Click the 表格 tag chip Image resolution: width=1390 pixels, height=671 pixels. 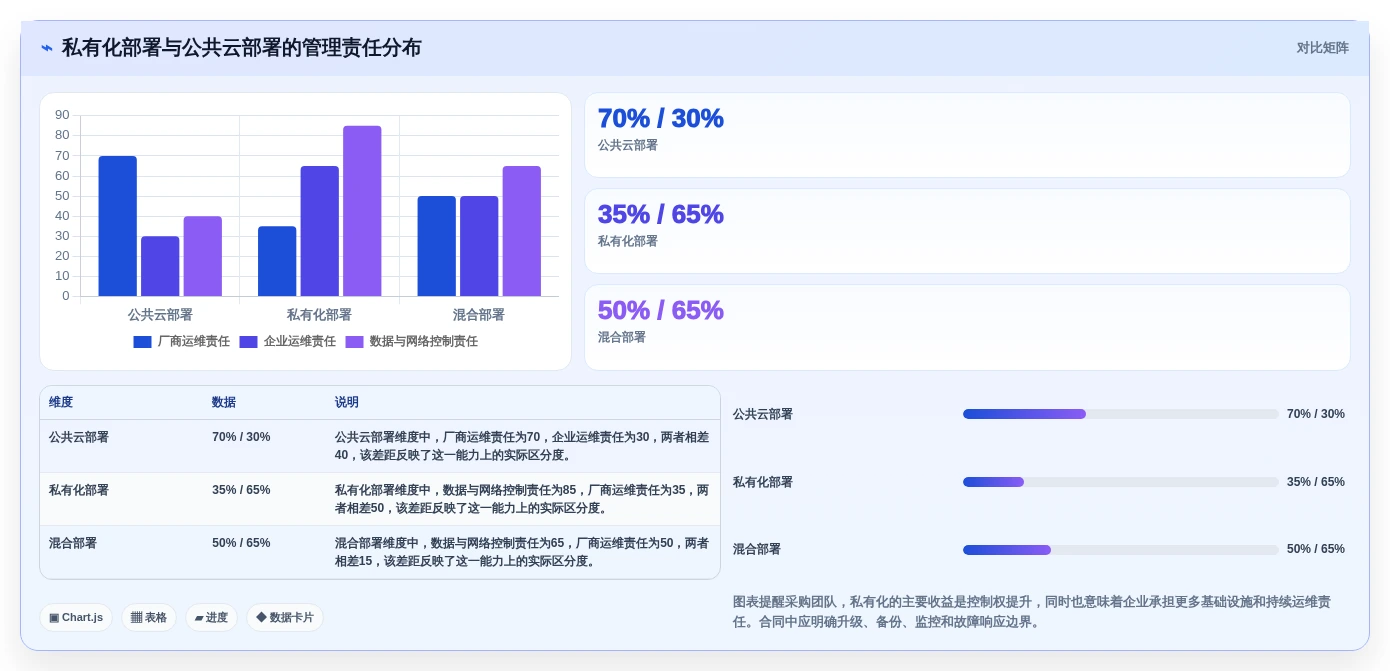pyautogui.click(x=149, y=618)
